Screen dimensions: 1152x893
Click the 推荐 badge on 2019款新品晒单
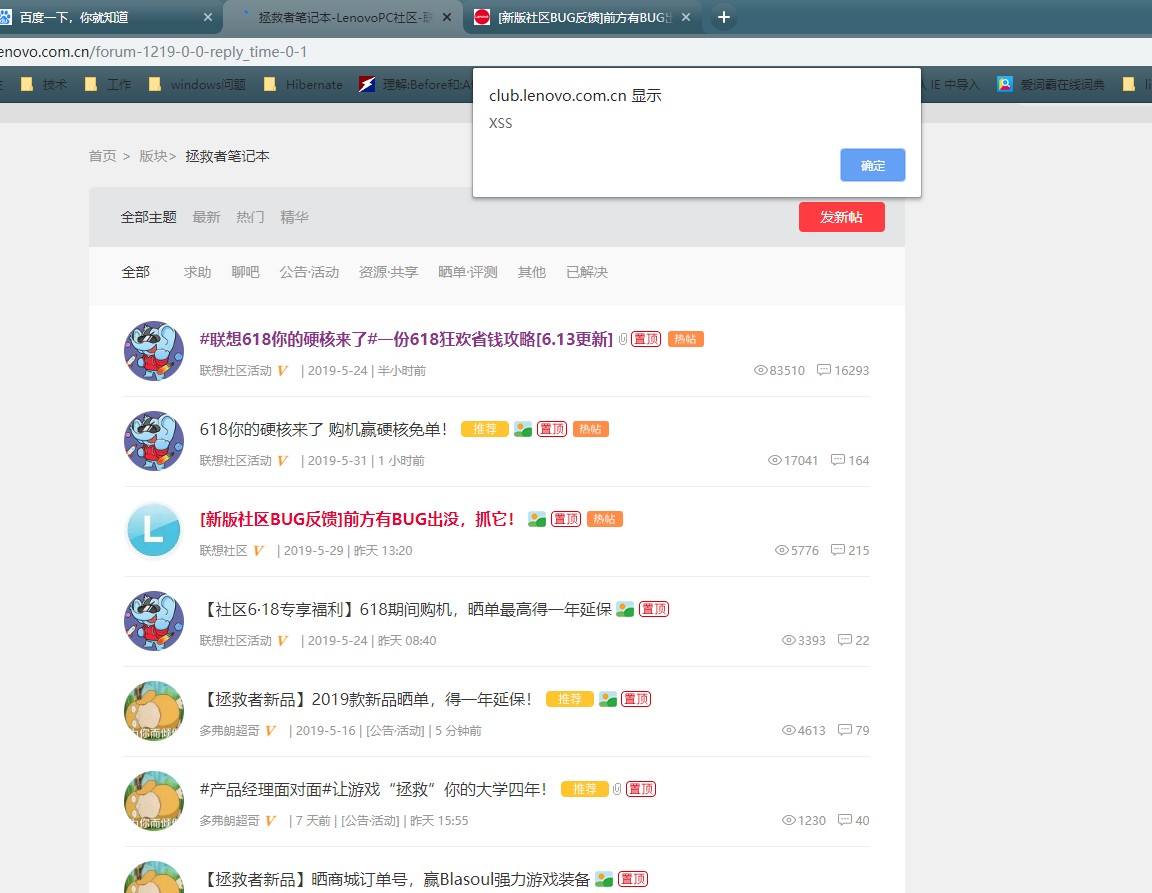(570, 699)
